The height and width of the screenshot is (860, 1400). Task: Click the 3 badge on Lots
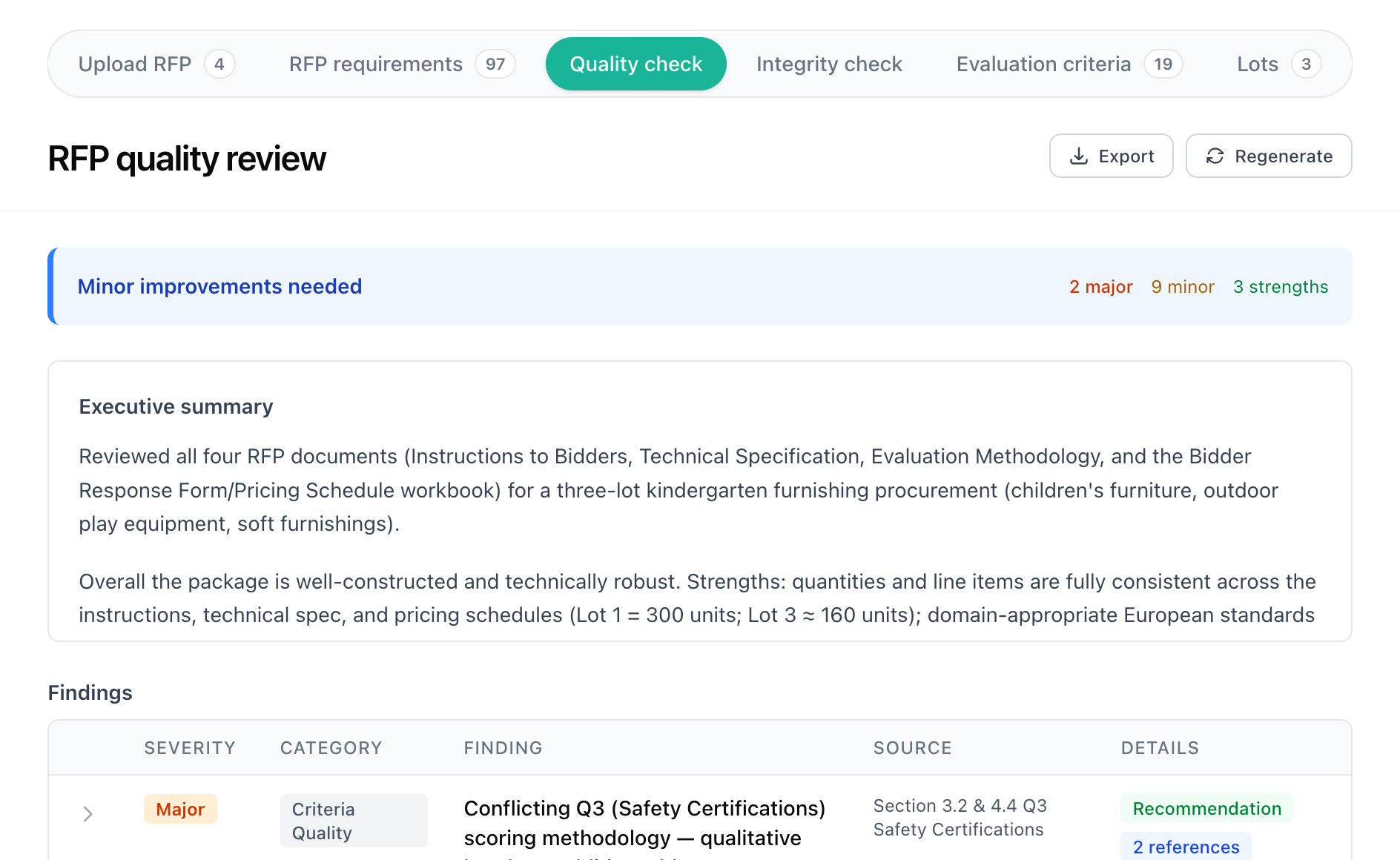tap(1306, 64)
